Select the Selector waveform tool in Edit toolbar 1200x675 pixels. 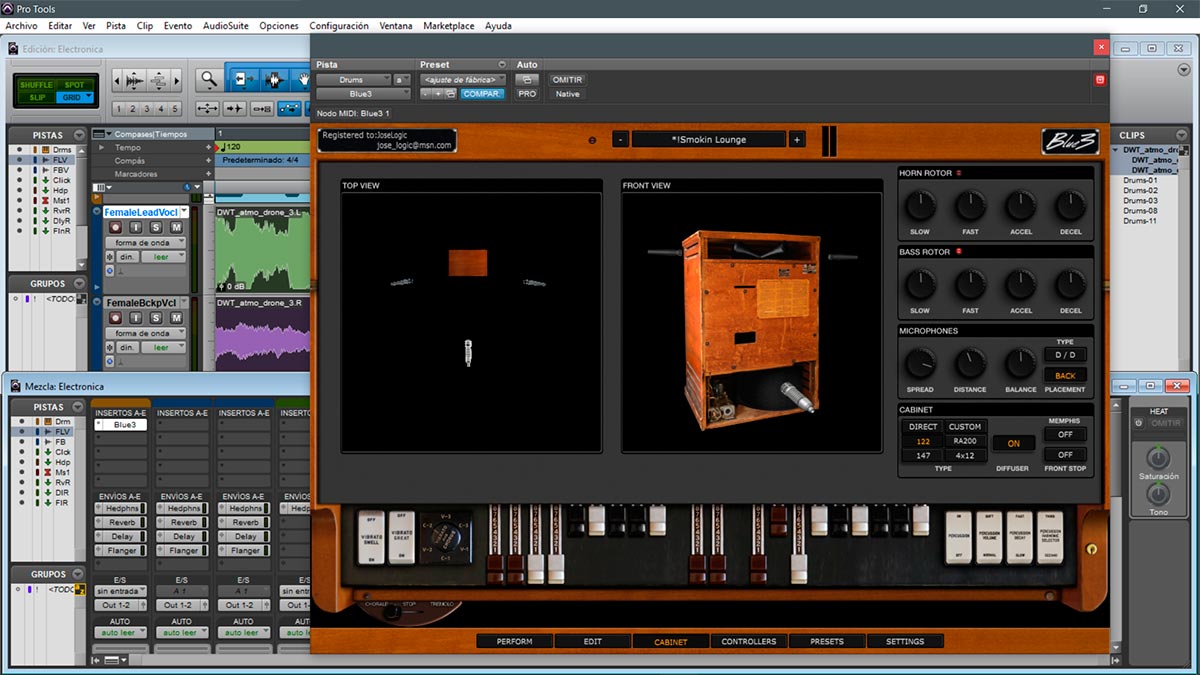[273, 80]
